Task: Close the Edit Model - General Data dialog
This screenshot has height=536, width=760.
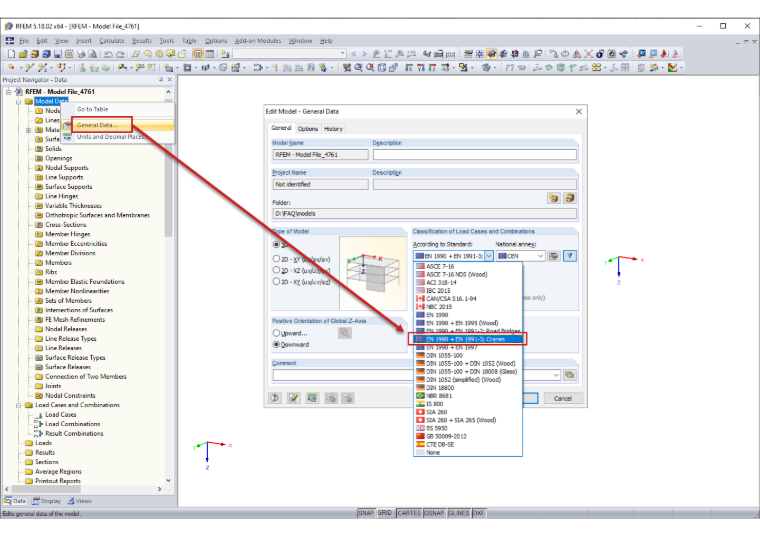Action: pyautogui.click(x=579, y=111)
